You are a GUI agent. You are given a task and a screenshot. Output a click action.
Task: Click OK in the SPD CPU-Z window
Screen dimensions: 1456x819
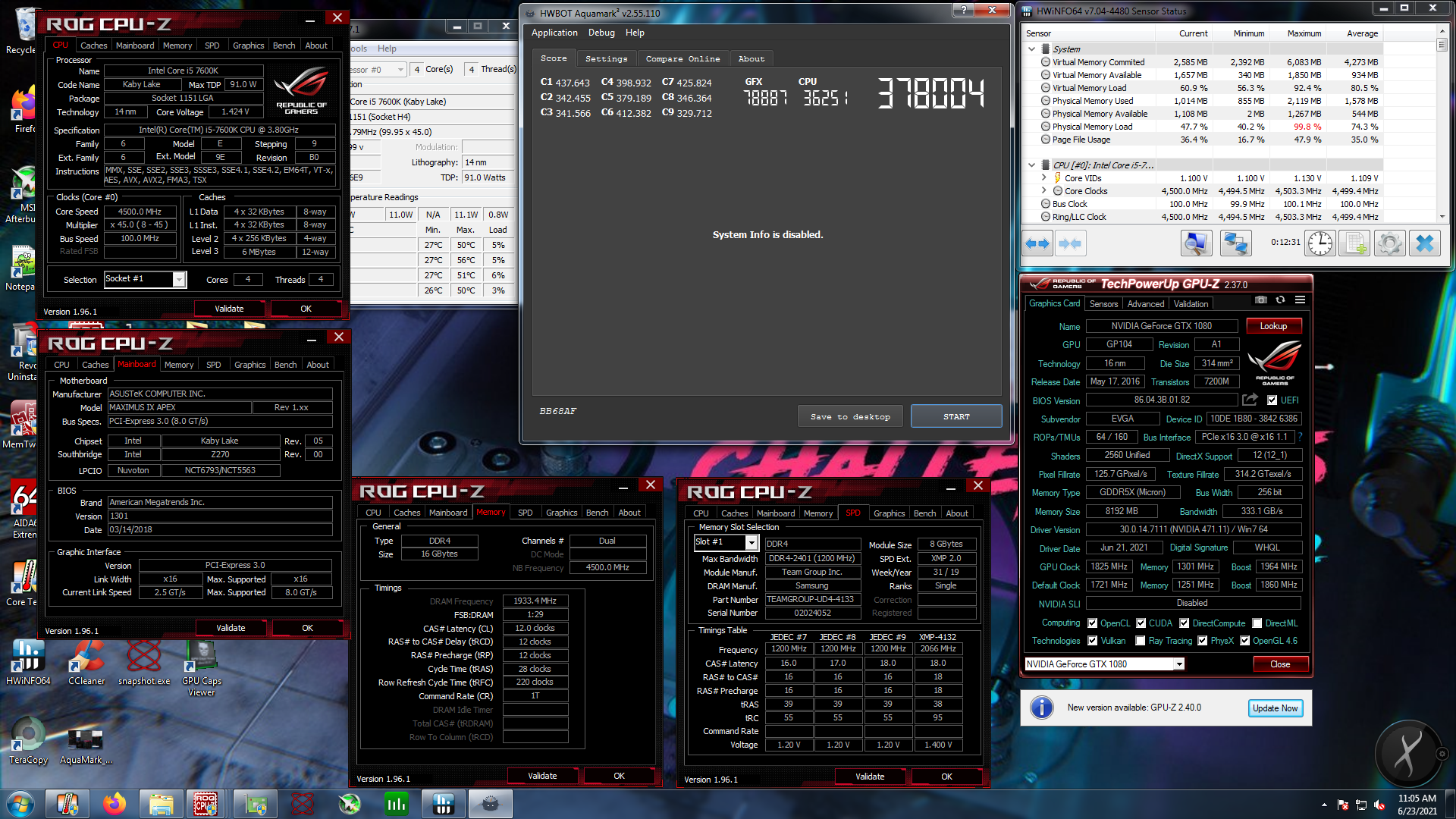point(946,777)
